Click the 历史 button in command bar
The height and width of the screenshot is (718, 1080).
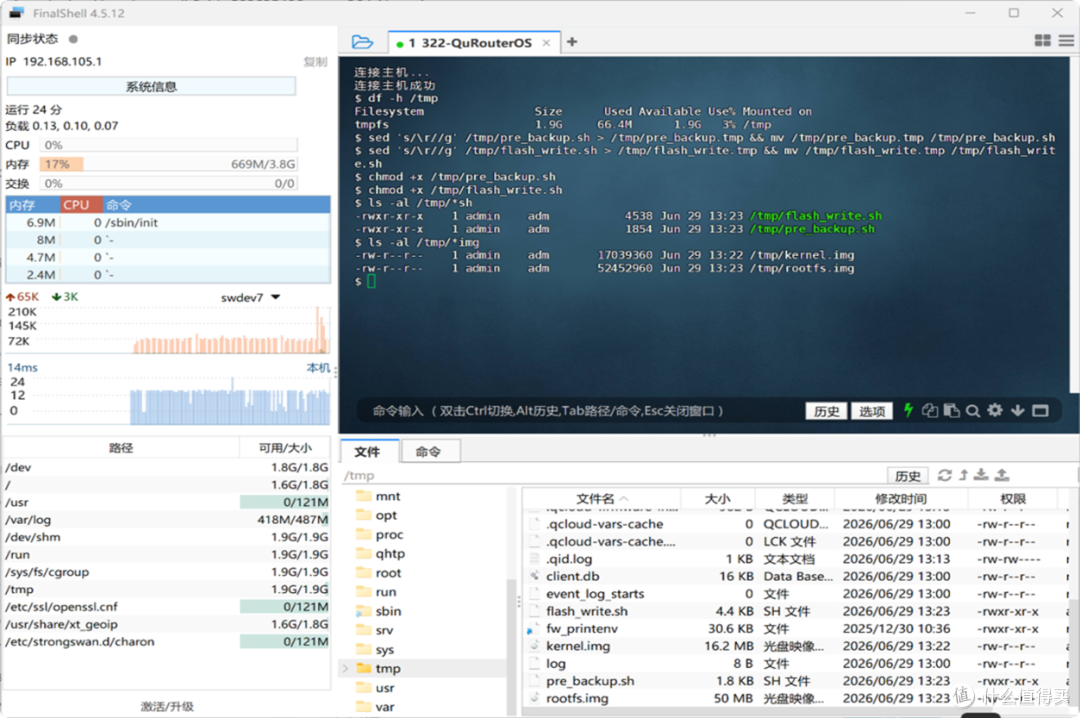click(825, 411)
